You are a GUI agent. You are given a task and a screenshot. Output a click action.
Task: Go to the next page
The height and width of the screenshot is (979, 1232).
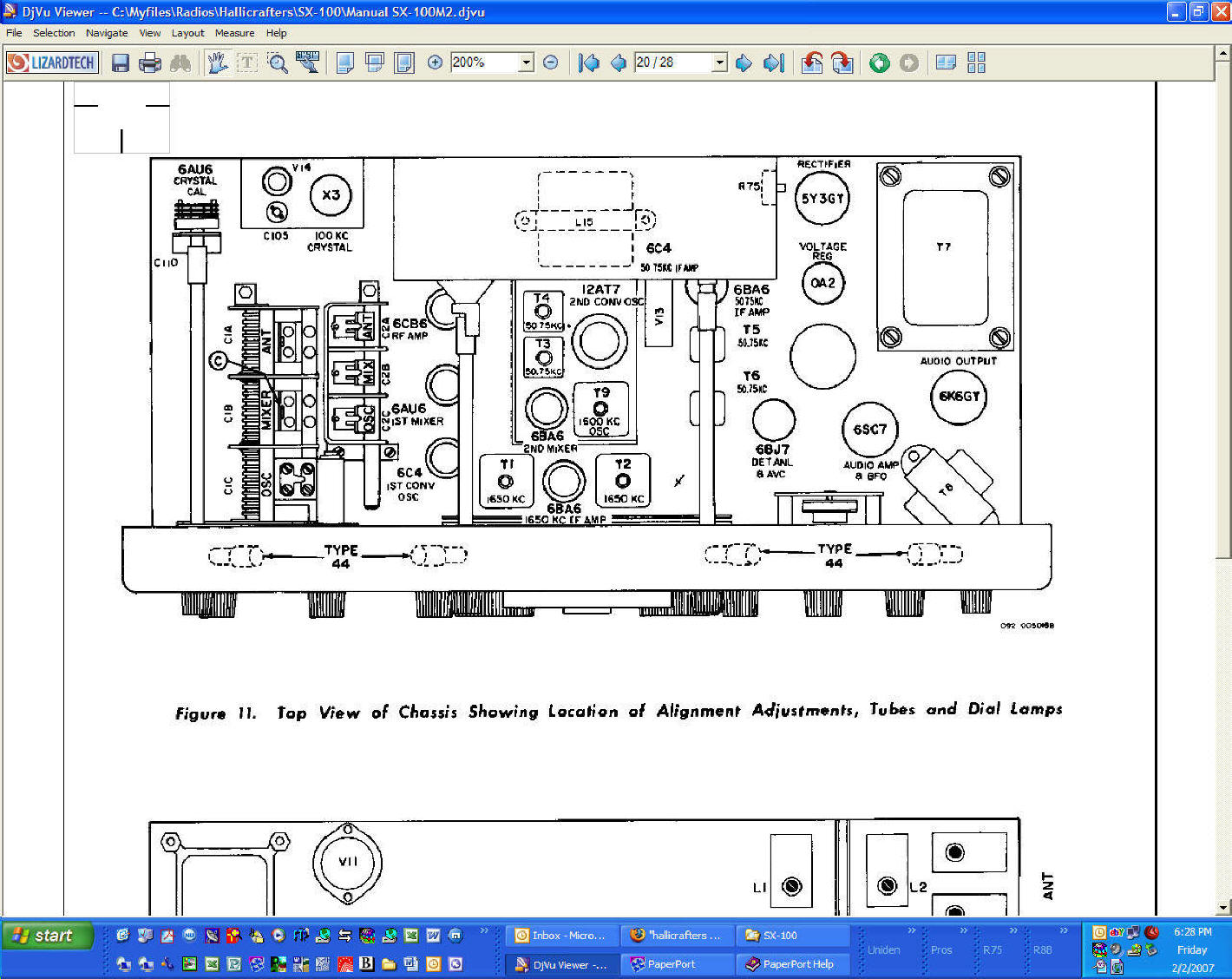(x=744, y=62)
